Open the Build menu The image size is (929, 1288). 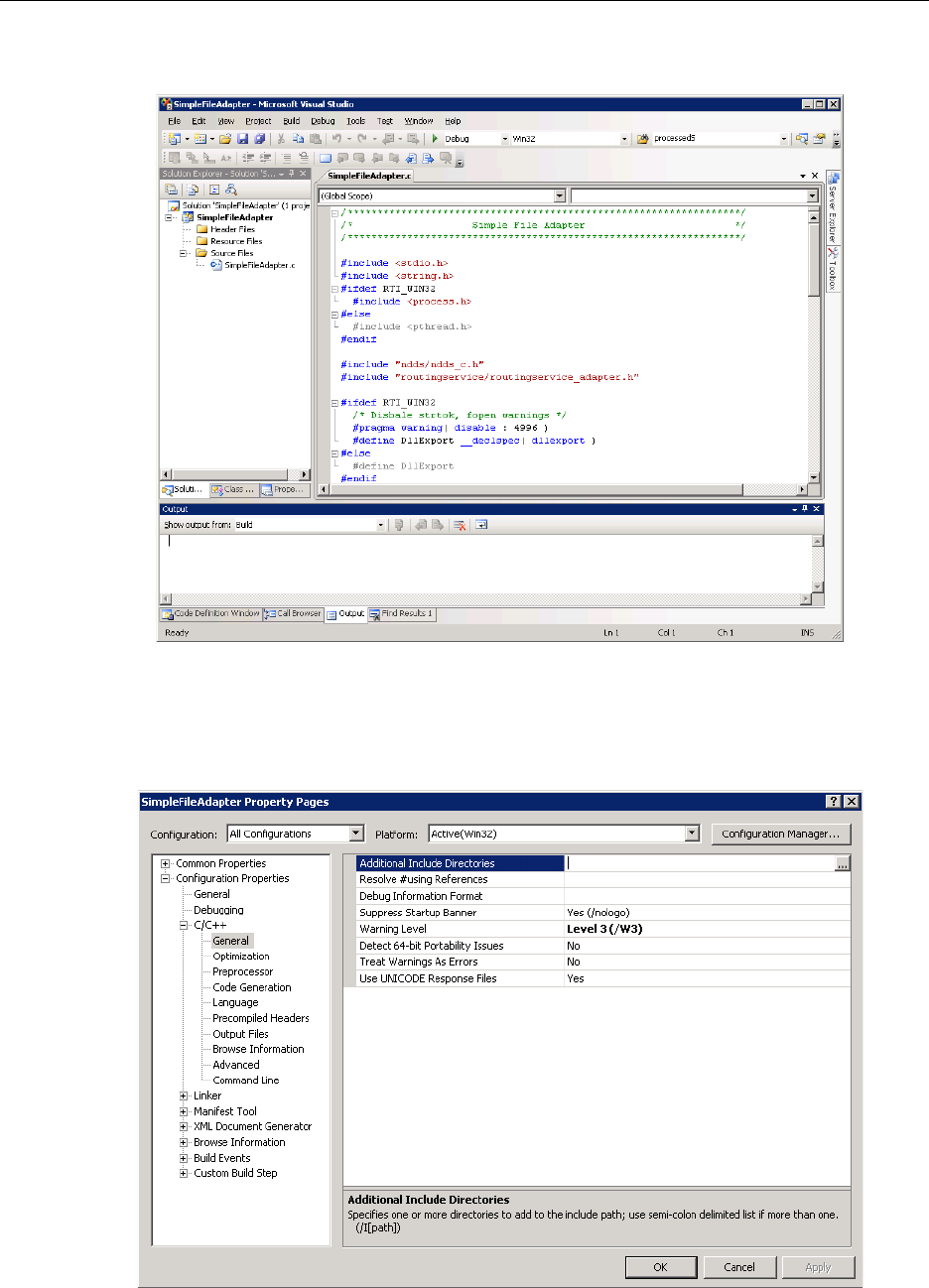click(291, 121)
